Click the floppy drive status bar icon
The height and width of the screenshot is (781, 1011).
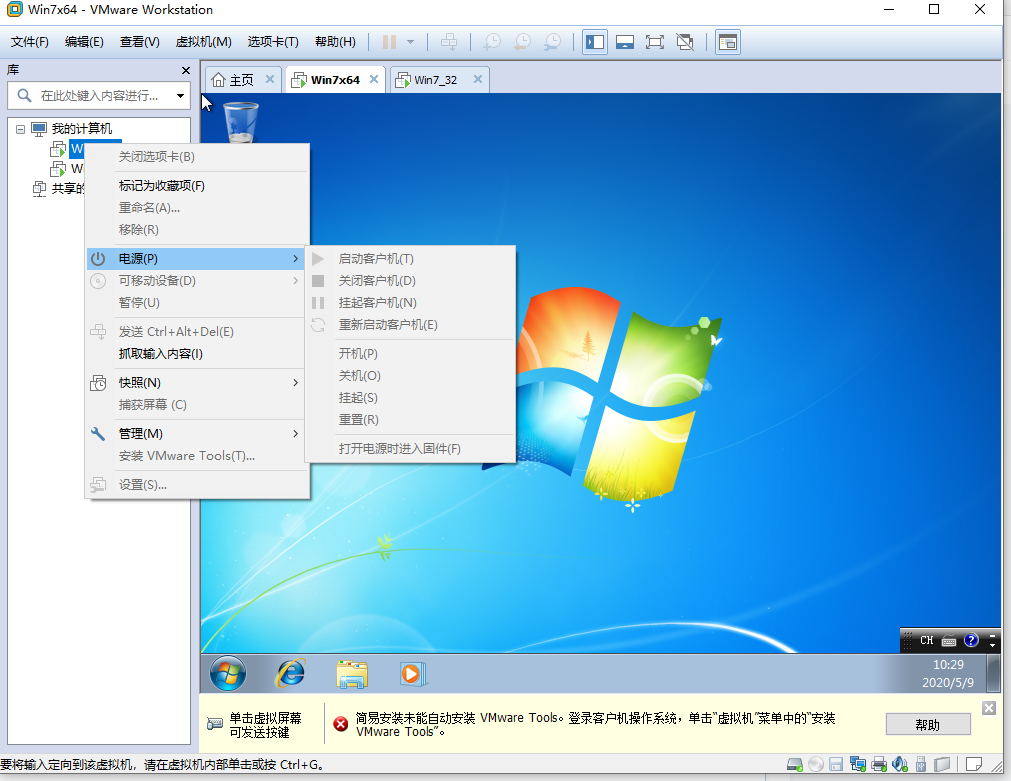click(836, 765)
